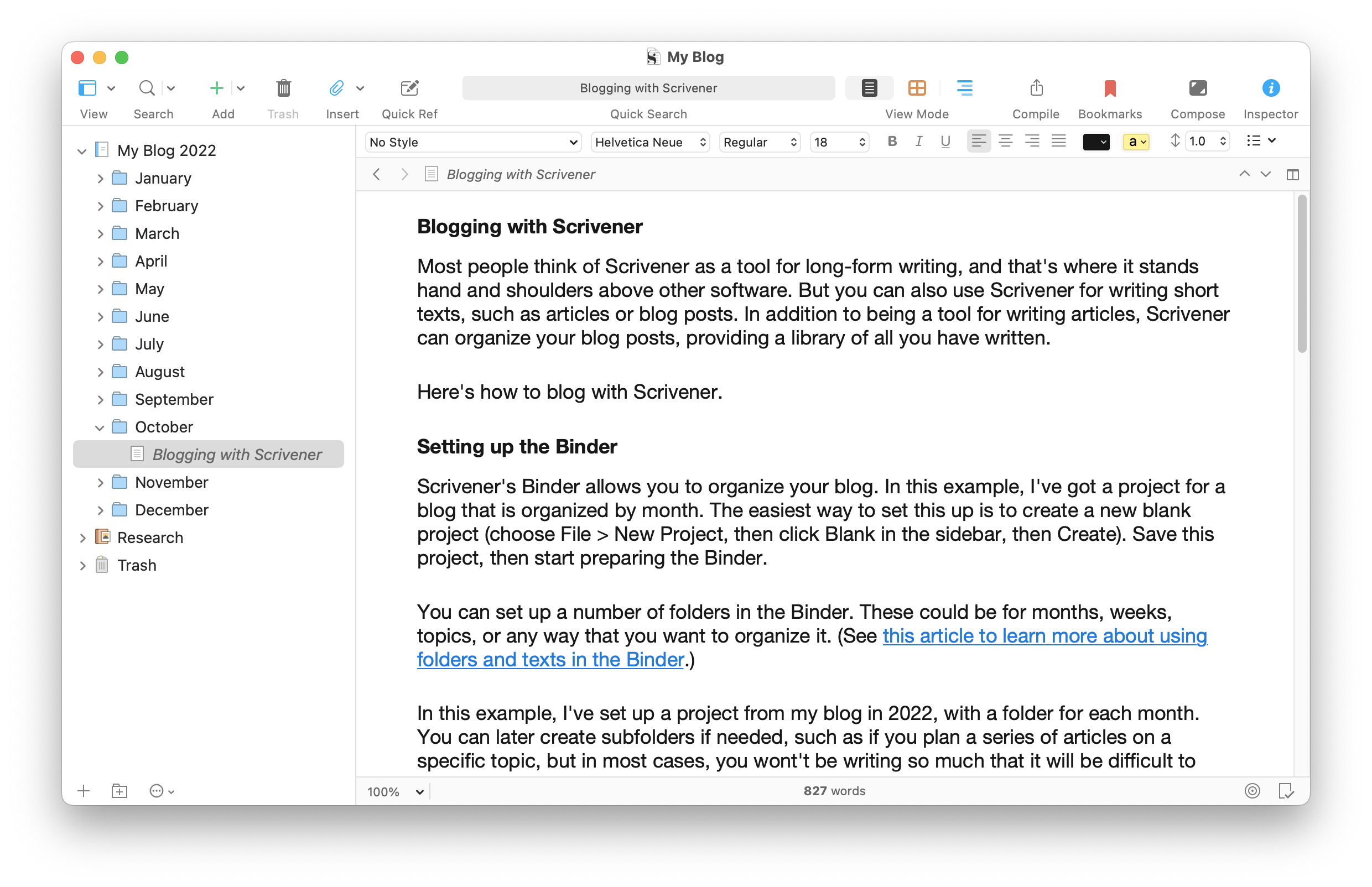The height and width of the screenshot is (887, 1372).
Task: Switch to corkboard view mode
Action: tap(916, 88)
